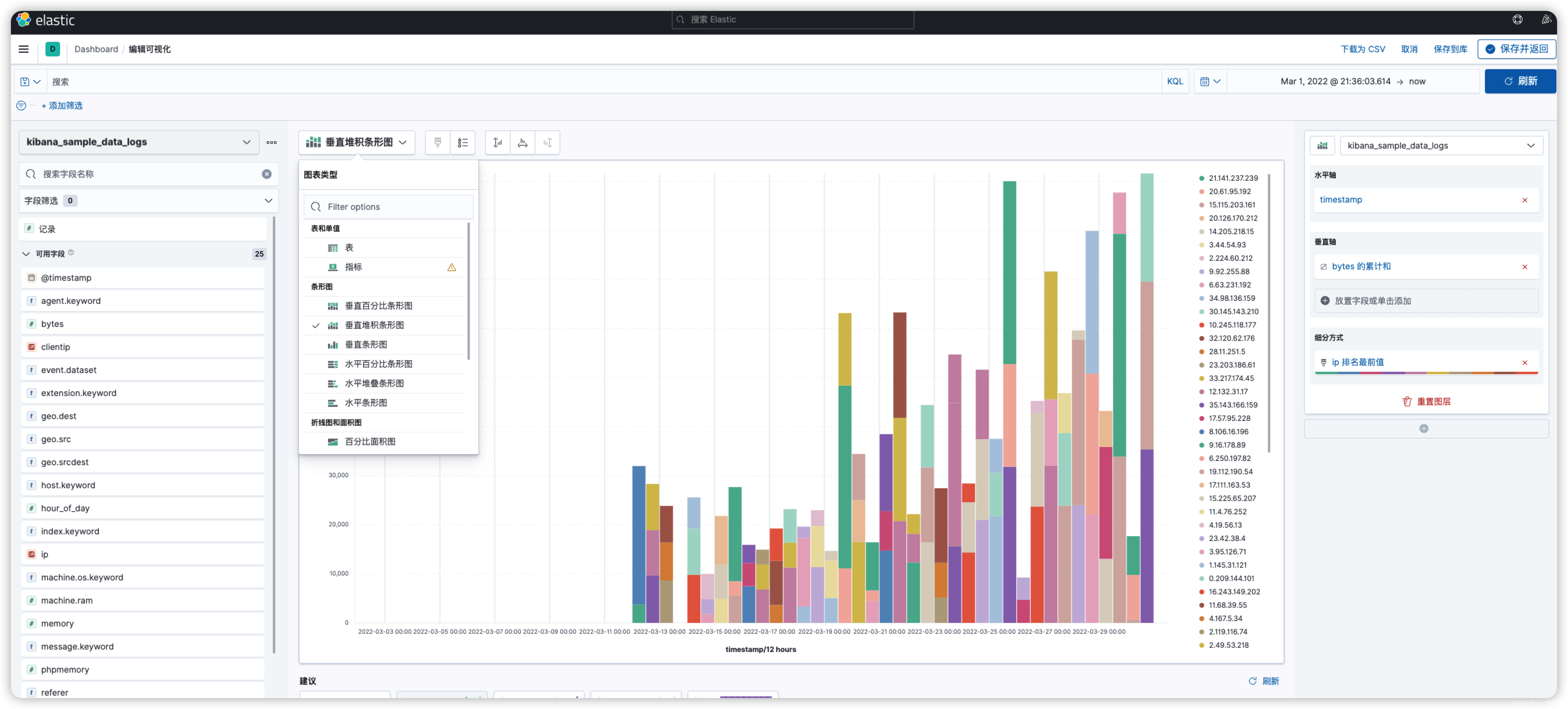Open the hamburger navigation menu
Image resolution: width=1568 pixels, height=709 pixels.
[x=24, y=49]
